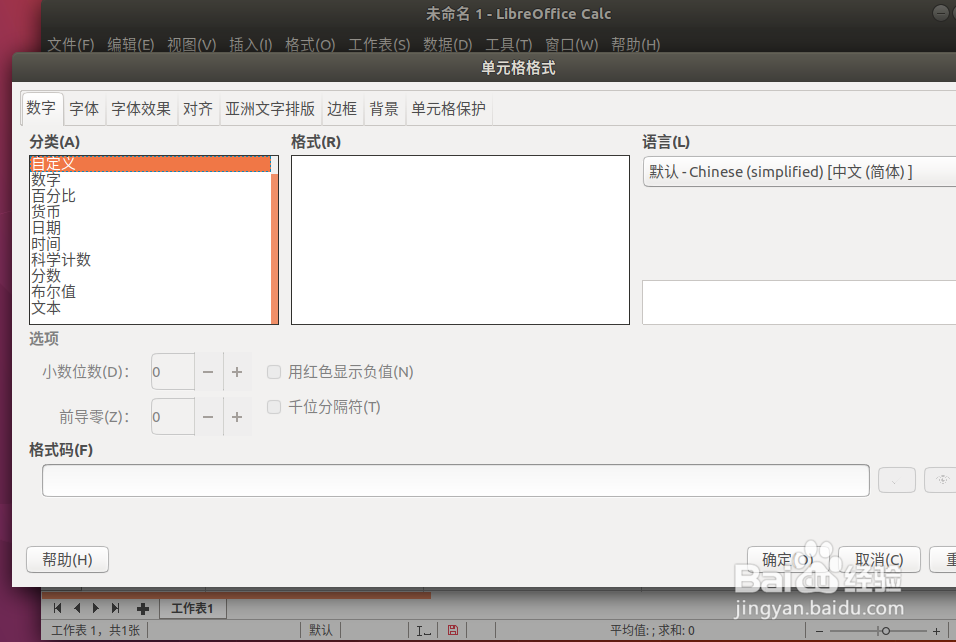The height and width of the screenshot is (642, 956).
Task: Decrease decimal places with minus button
Action: coord(208,371)
